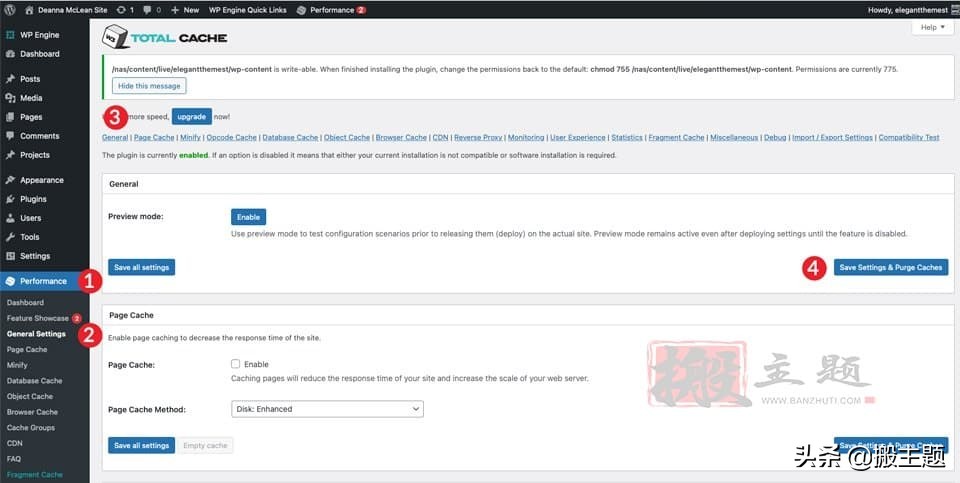
Task: Open FAQ submenu item in sidebar
Action: pyautogui.click(x=14, y=459)
